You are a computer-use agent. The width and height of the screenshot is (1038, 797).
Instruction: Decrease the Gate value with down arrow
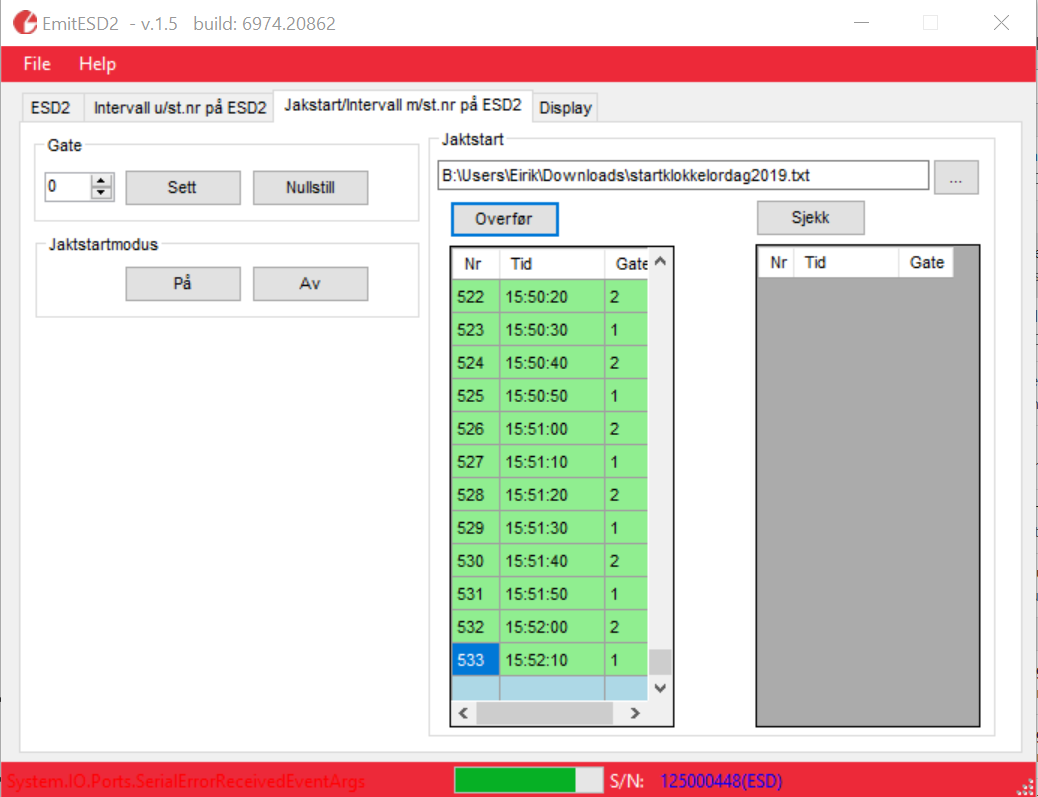(x=101, y=193)
